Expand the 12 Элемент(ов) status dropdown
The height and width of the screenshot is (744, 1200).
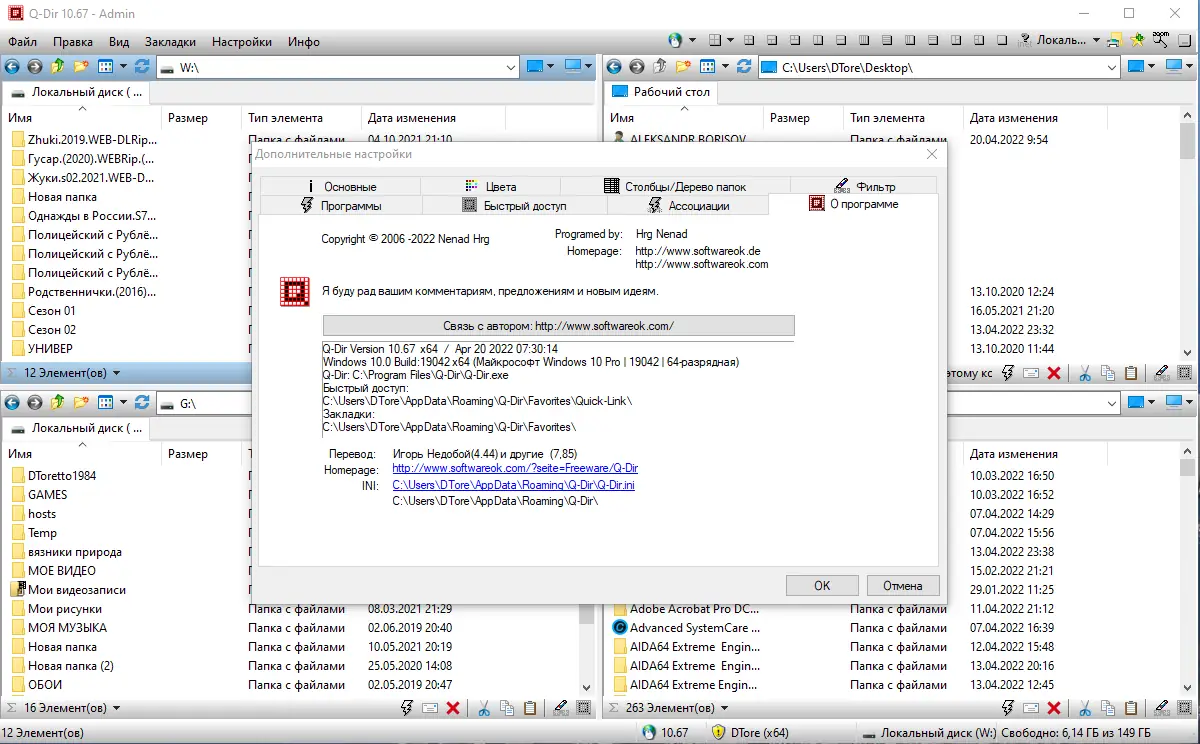pyautogui.click(x=116, y=373)
